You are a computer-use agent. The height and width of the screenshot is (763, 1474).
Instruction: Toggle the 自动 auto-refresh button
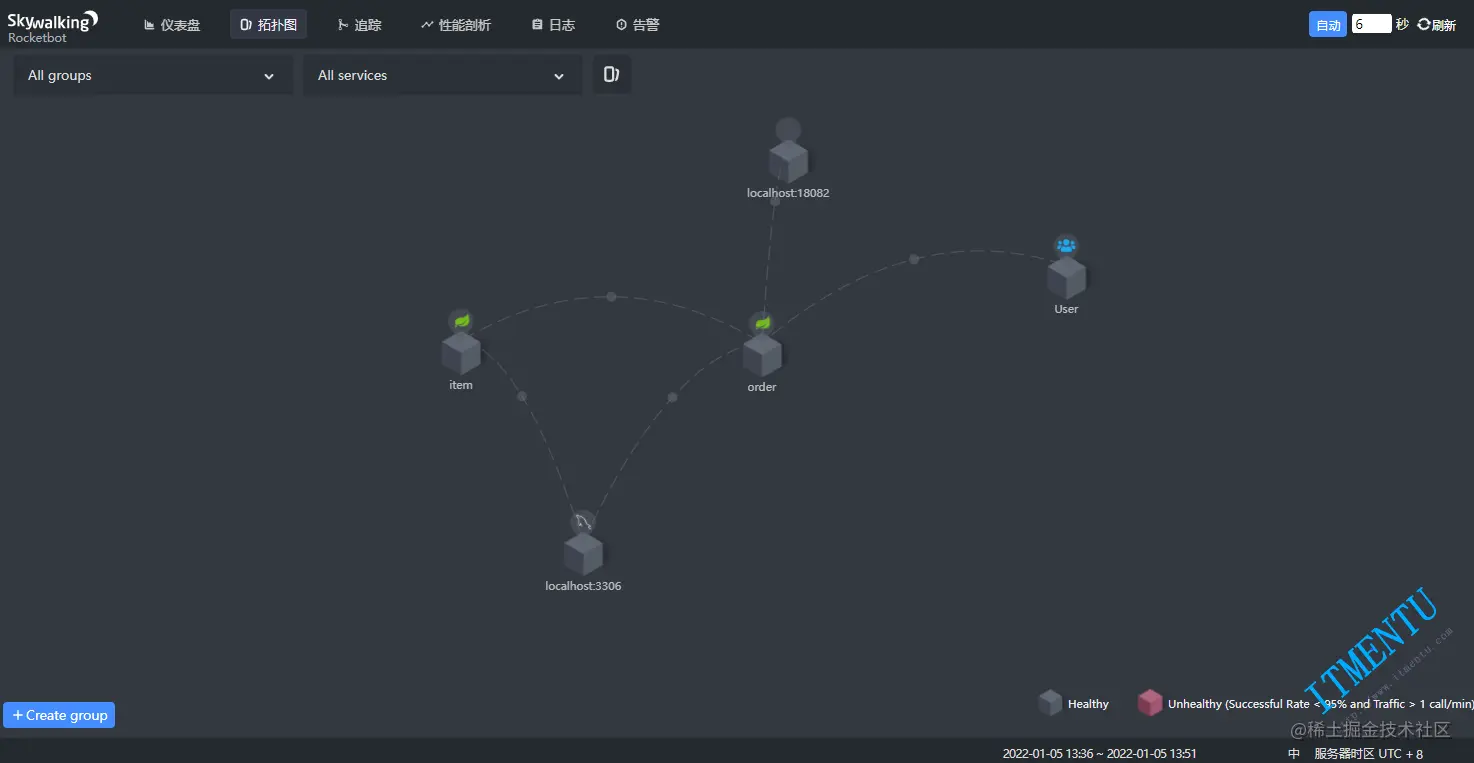[x=1328, y=25]
